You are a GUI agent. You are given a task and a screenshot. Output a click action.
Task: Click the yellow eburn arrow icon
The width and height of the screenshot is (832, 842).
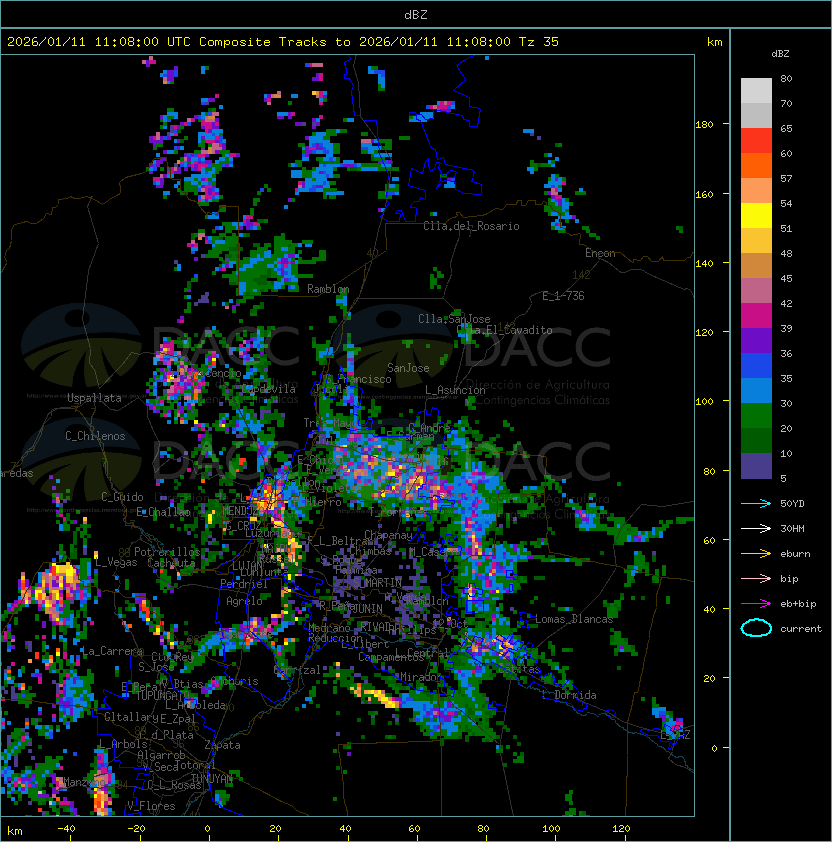coord(756,554)
